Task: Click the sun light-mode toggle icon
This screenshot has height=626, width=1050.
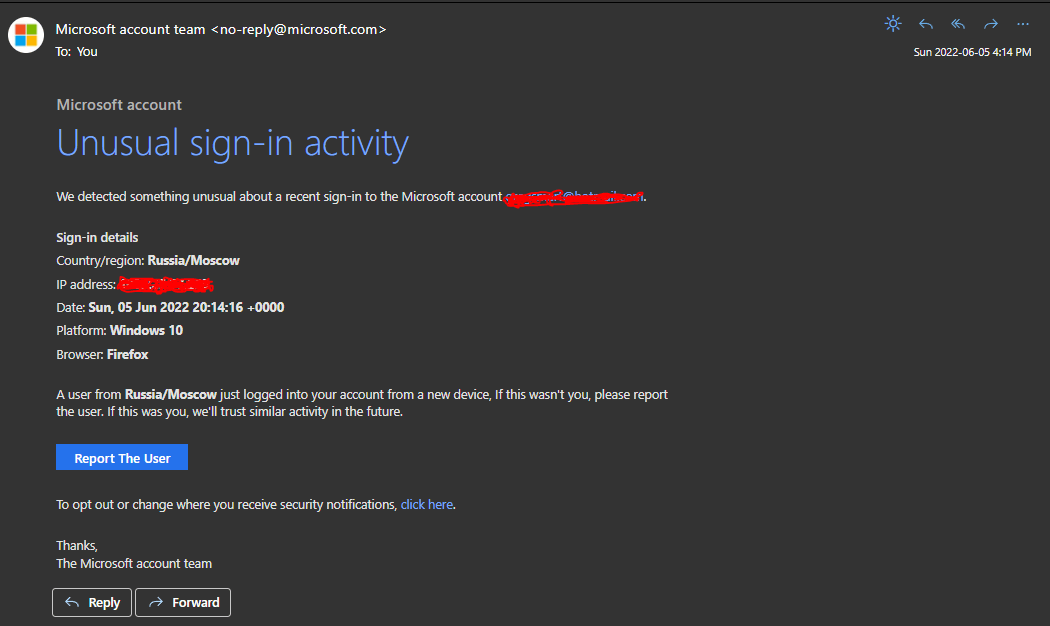Action: tap(893, 24)
